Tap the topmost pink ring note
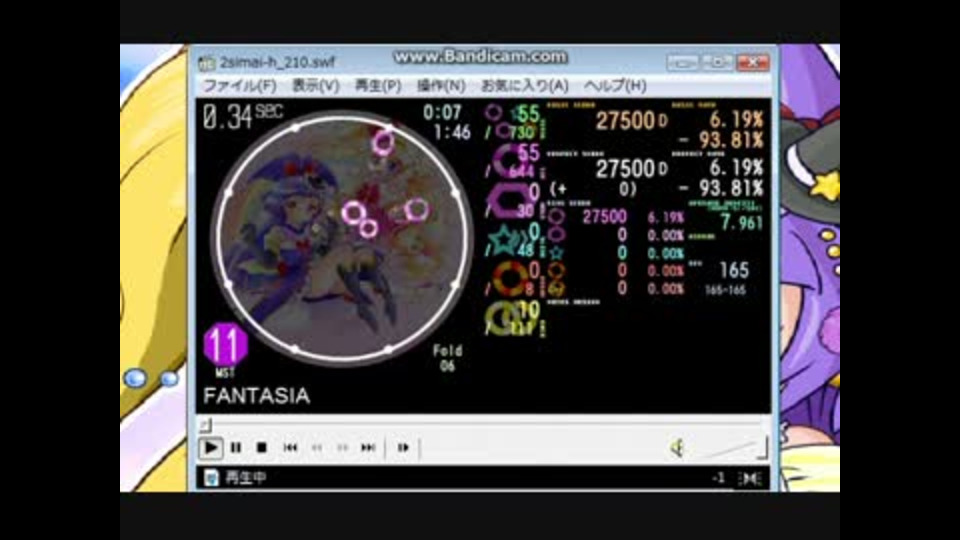960x540 pixels. click(384, 143)
